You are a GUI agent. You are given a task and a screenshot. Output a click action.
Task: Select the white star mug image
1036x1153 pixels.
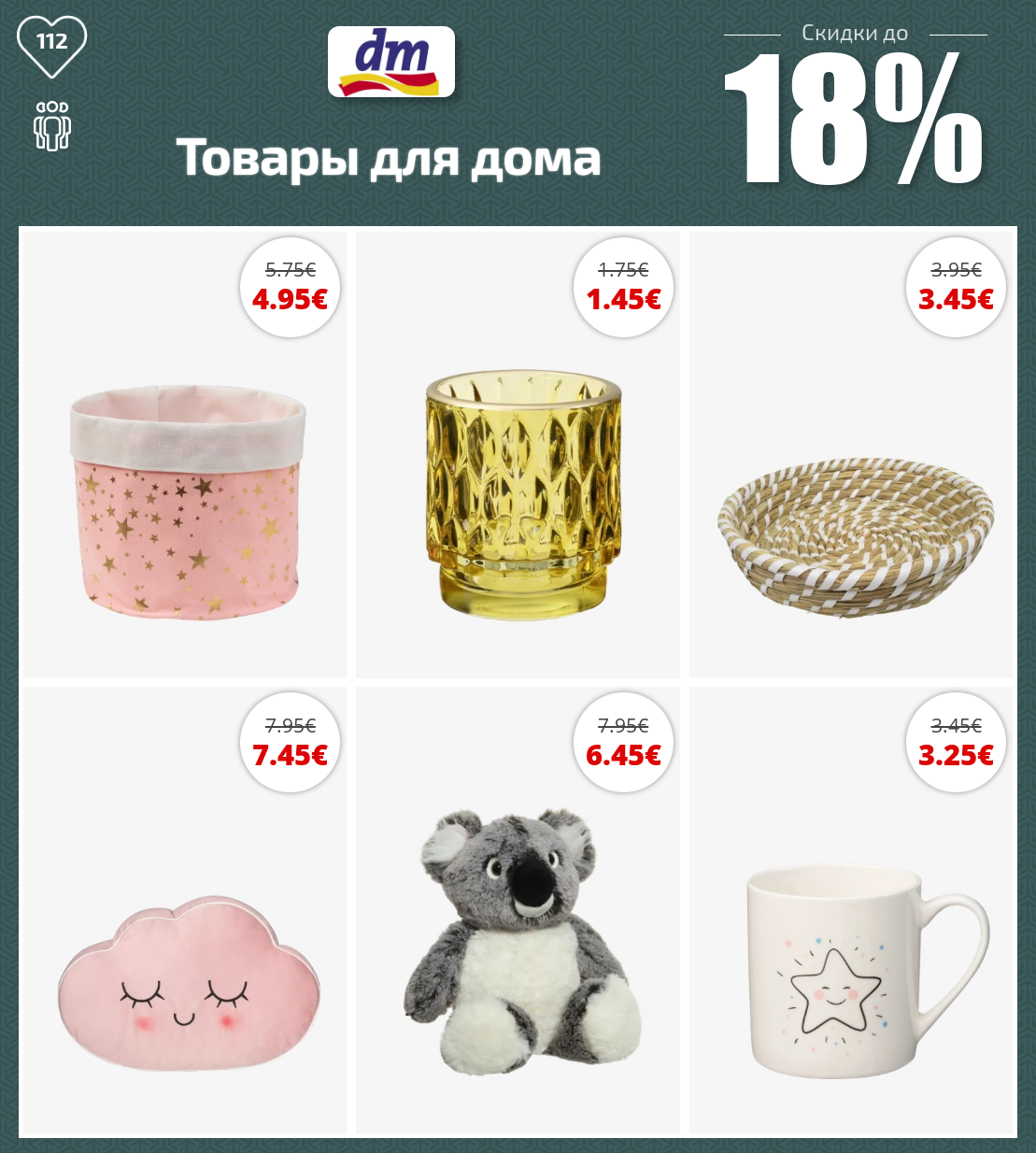click(x=868, y=971)
